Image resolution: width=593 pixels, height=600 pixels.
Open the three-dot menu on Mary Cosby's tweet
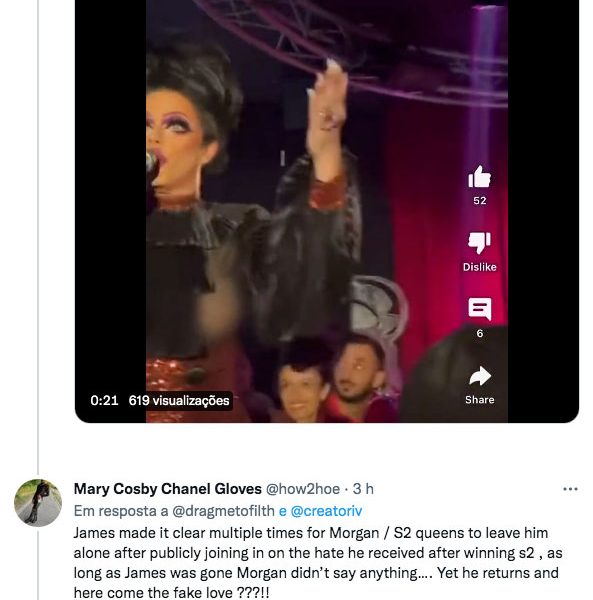click(x=570, y=489)
